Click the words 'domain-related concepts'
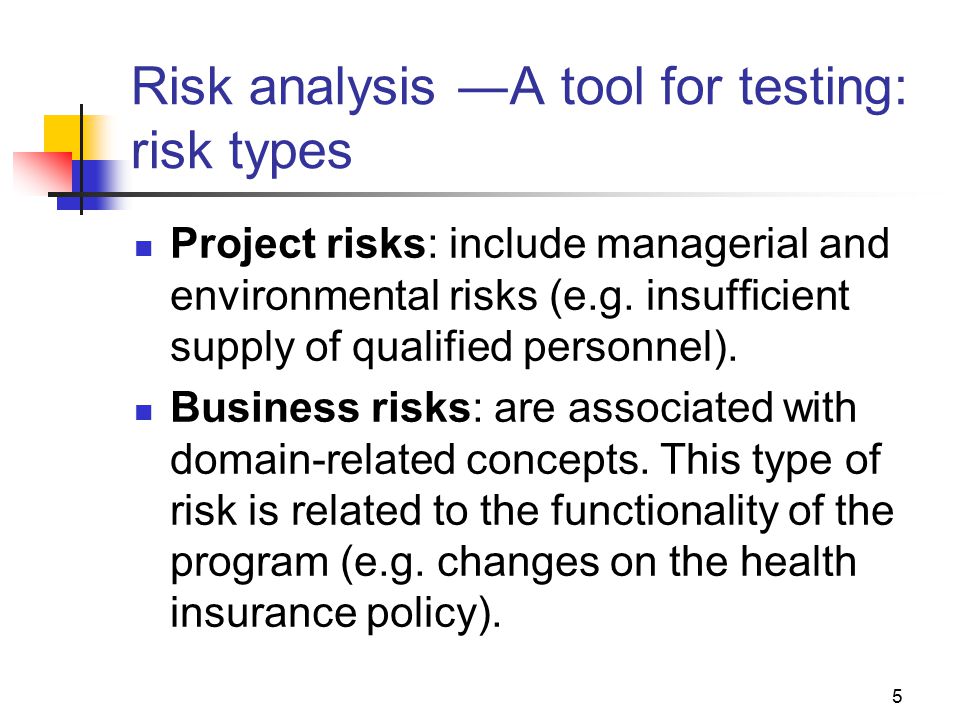The height and width of the screenshot is (720, 960). (405, 459)
